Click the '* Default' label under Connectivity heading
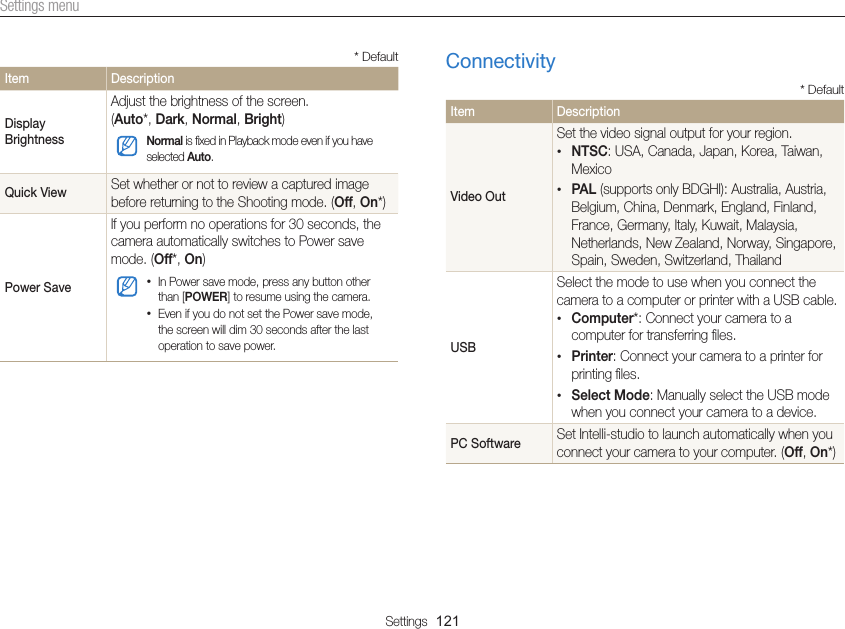This screenshot has height=629, width=845. pyautogui.click(x=822, y=89)
